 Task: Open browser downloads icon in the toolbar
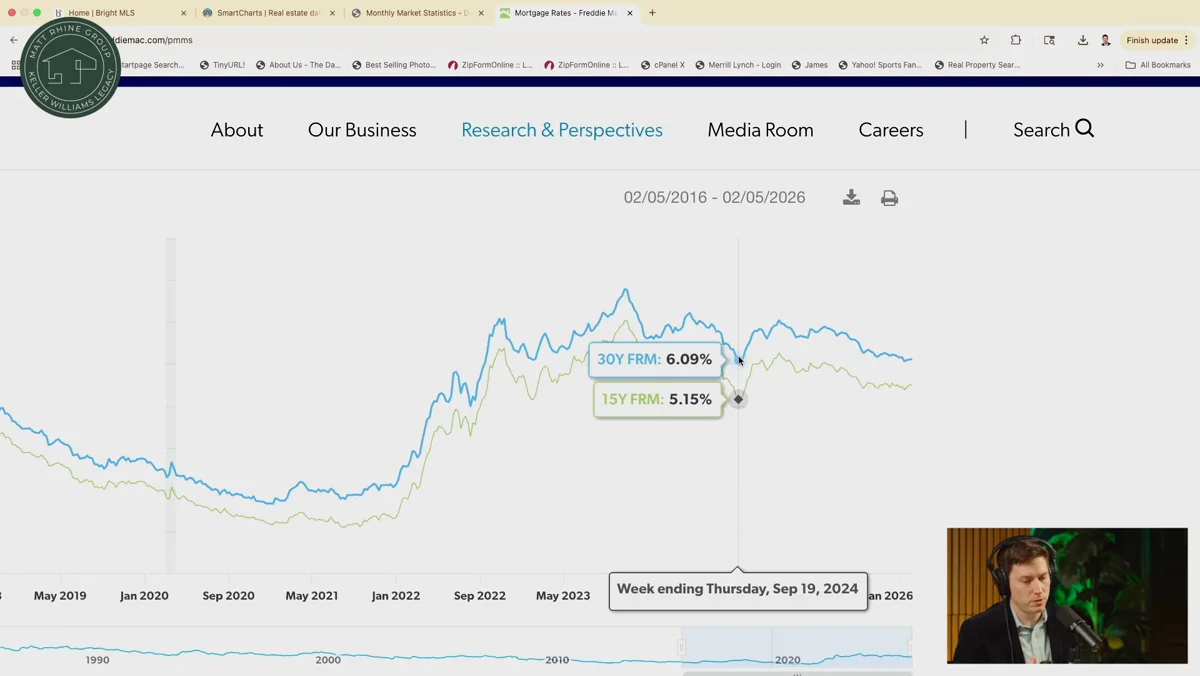coord(1082,40)
